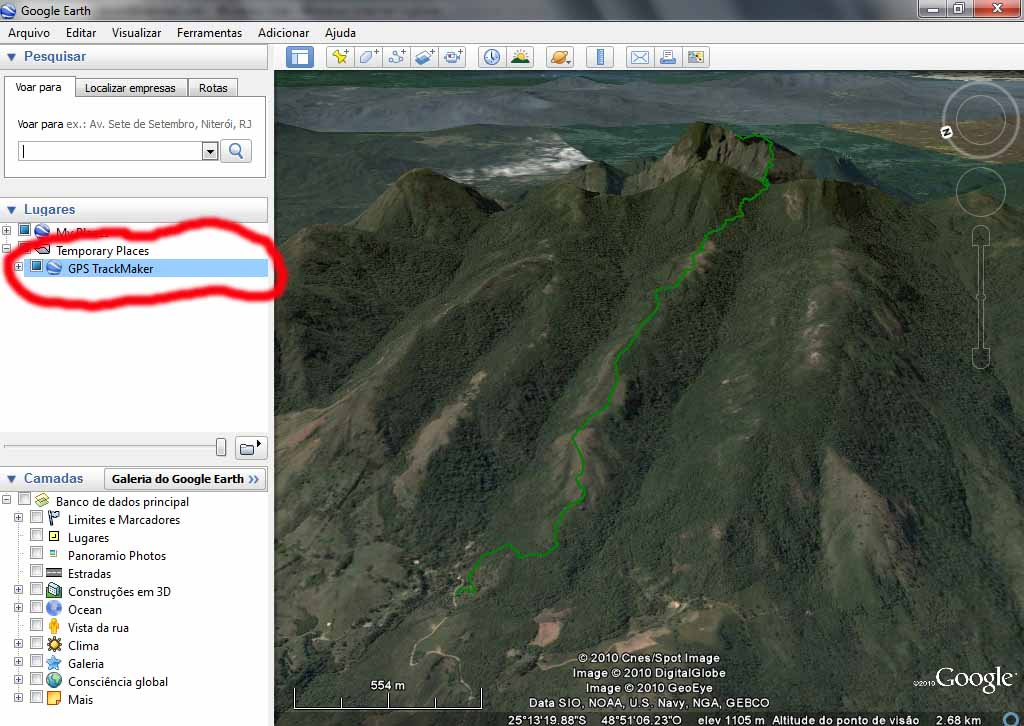
Task: Switch to the Rotas tab
Action: tap(213, 88)
